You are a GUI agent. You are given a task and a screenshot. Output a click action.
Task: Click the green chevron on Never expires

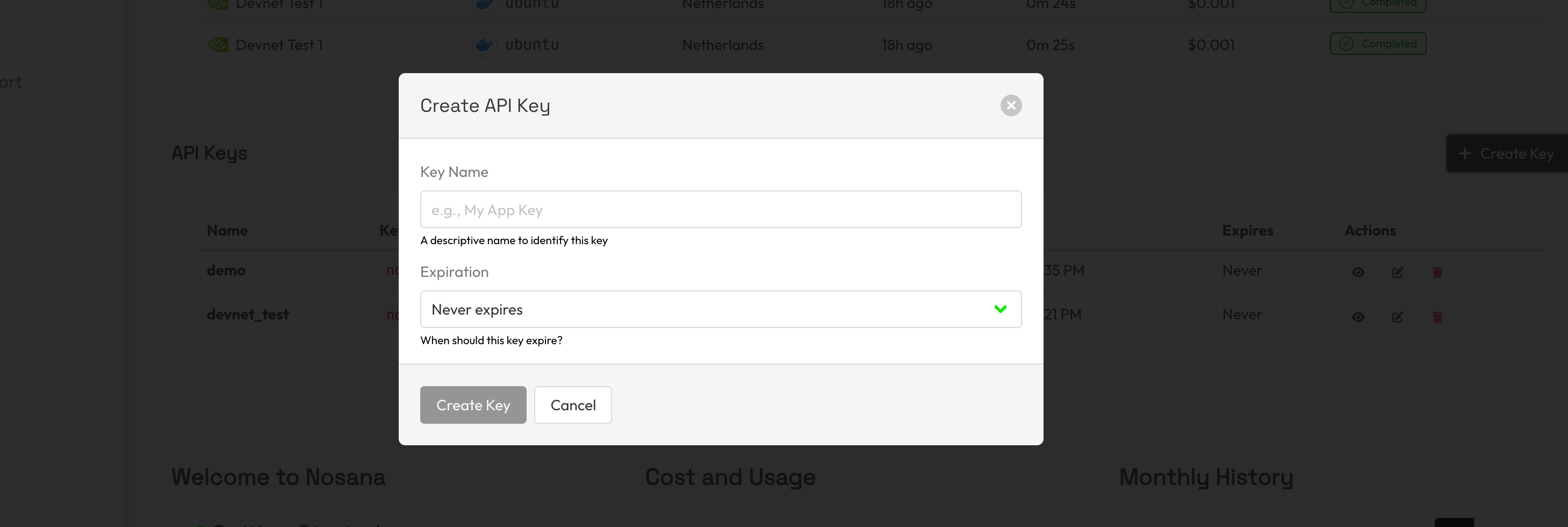click(x=1000, y=309)
